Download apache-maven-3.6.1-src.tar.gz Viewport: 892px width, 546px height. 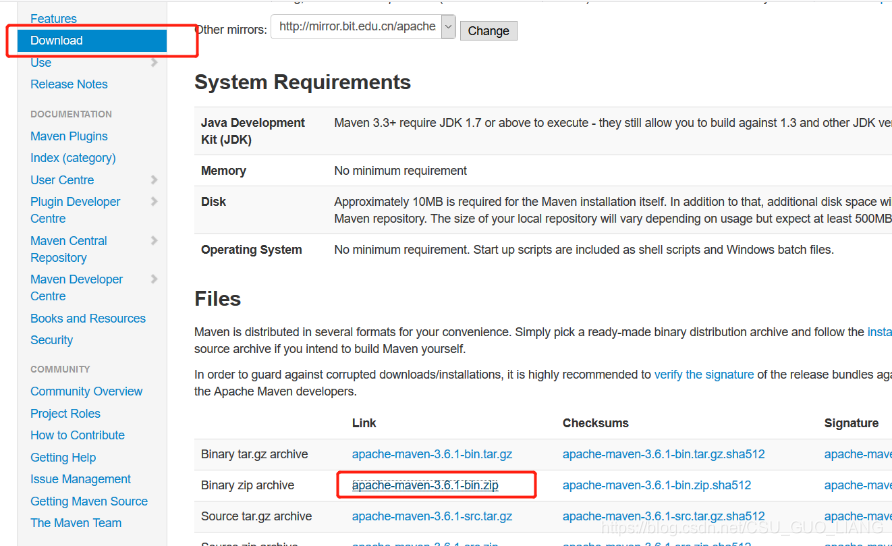(432, 516)
